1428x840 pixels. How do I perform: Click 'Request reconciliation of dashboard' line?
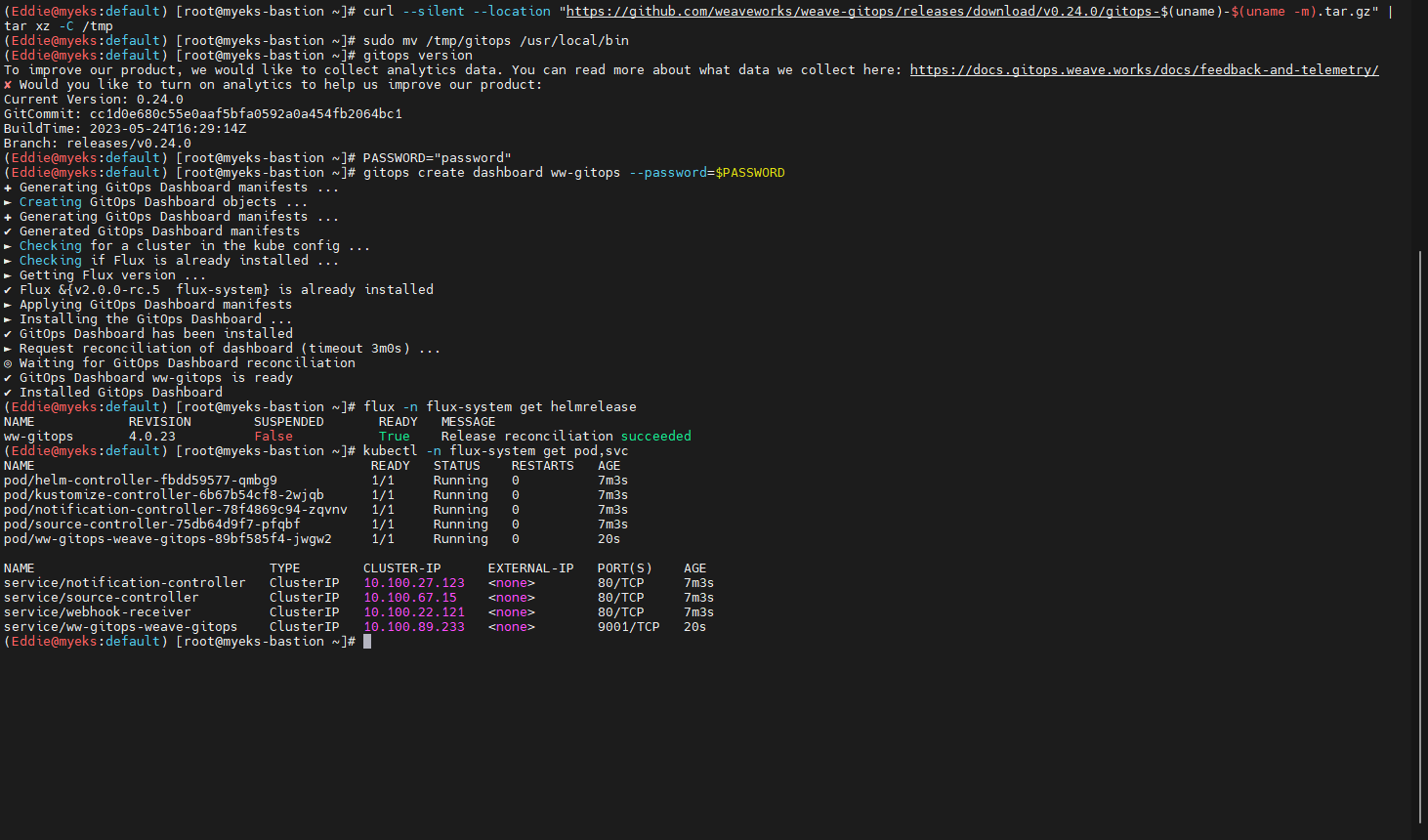(223, 349)
